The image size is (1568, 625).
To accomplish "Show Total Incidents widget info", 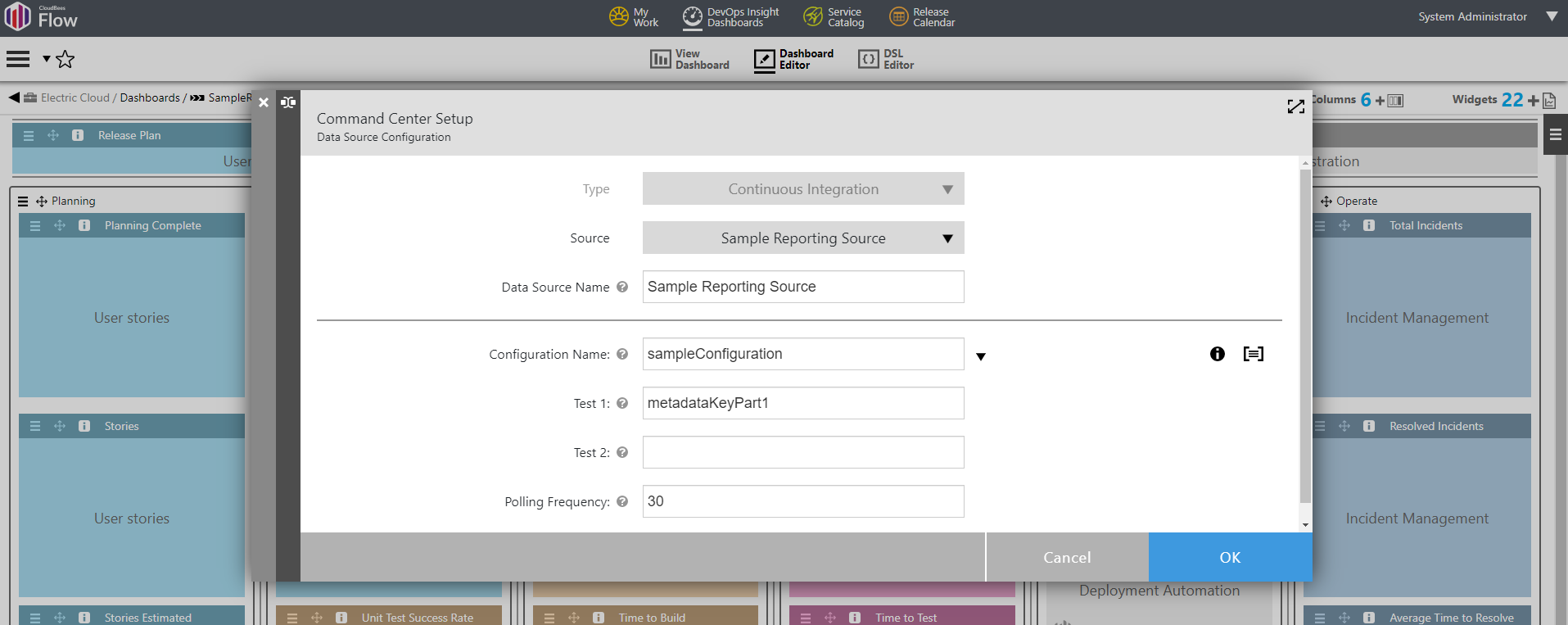I will point(1369,225).
